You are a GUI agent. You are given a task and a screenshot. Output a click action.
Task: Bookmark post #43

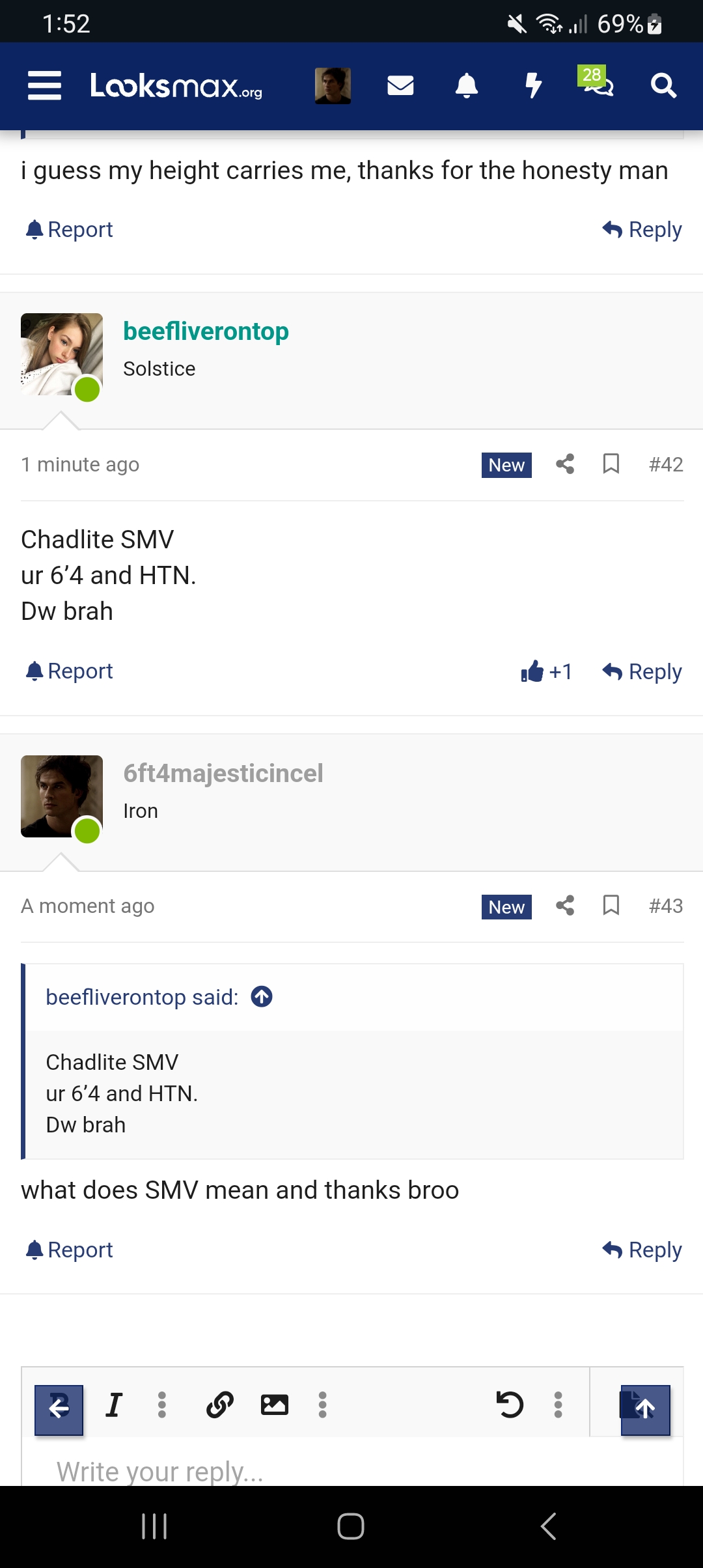[611, 906]
